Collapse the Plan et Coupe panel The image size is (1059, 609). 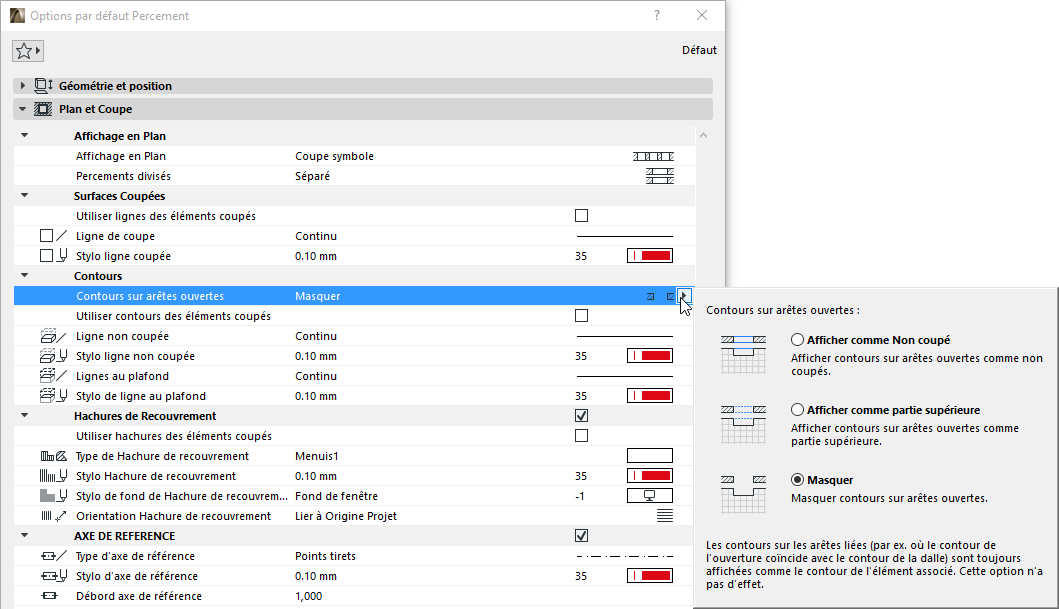point(23,109)
